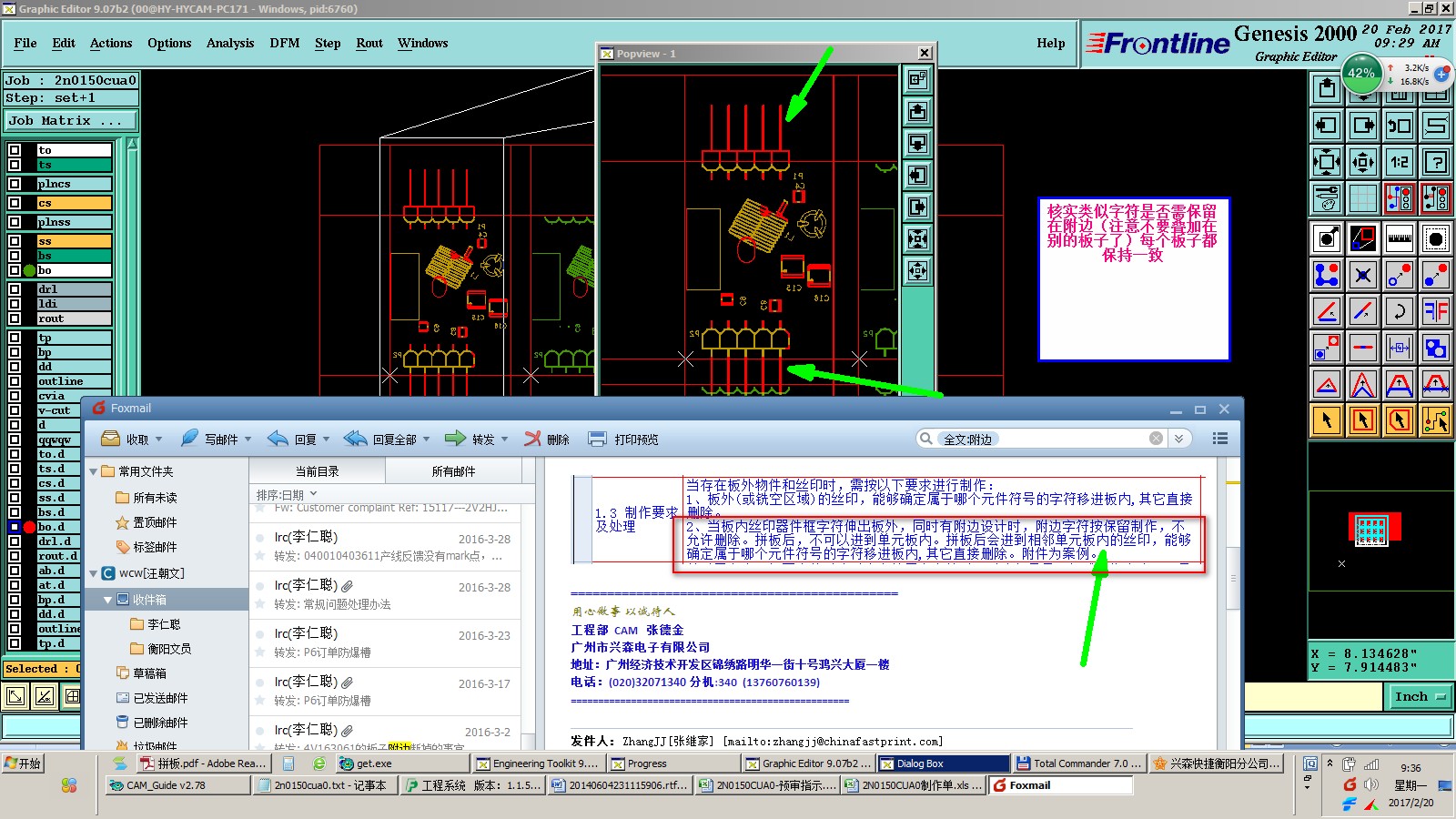Select the plain arrow pointer select tool
The height and width of the screenshot is (819, 1456).
1327,420
